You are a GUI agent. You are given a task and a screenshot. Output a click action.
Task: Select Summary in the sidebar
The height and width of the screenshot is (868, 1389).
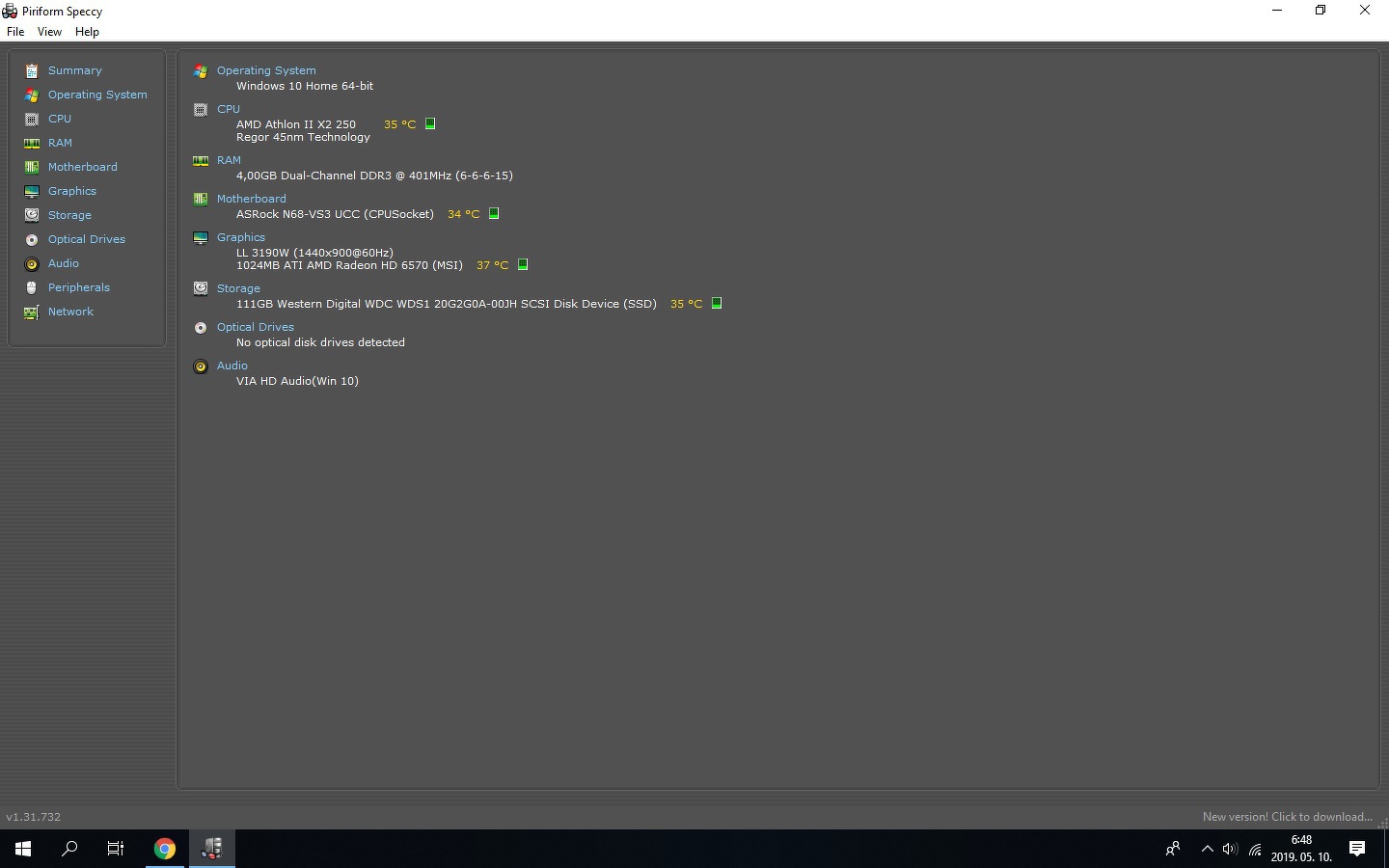pyautogui.click(x=75, y=70)
